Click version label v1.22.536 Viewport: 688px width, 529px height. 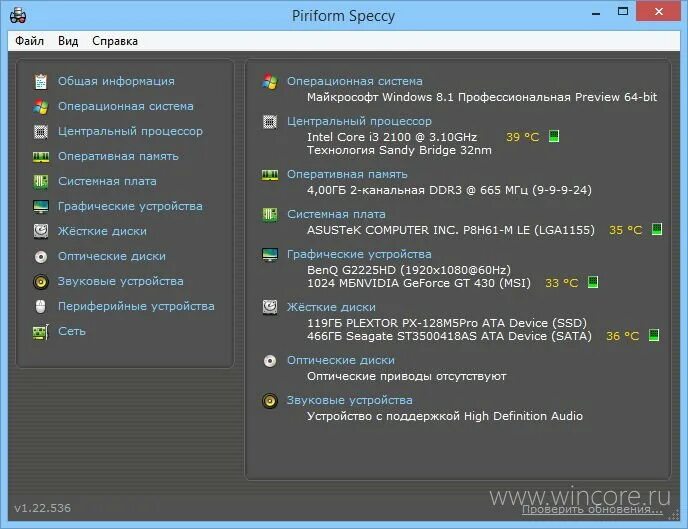43,508
